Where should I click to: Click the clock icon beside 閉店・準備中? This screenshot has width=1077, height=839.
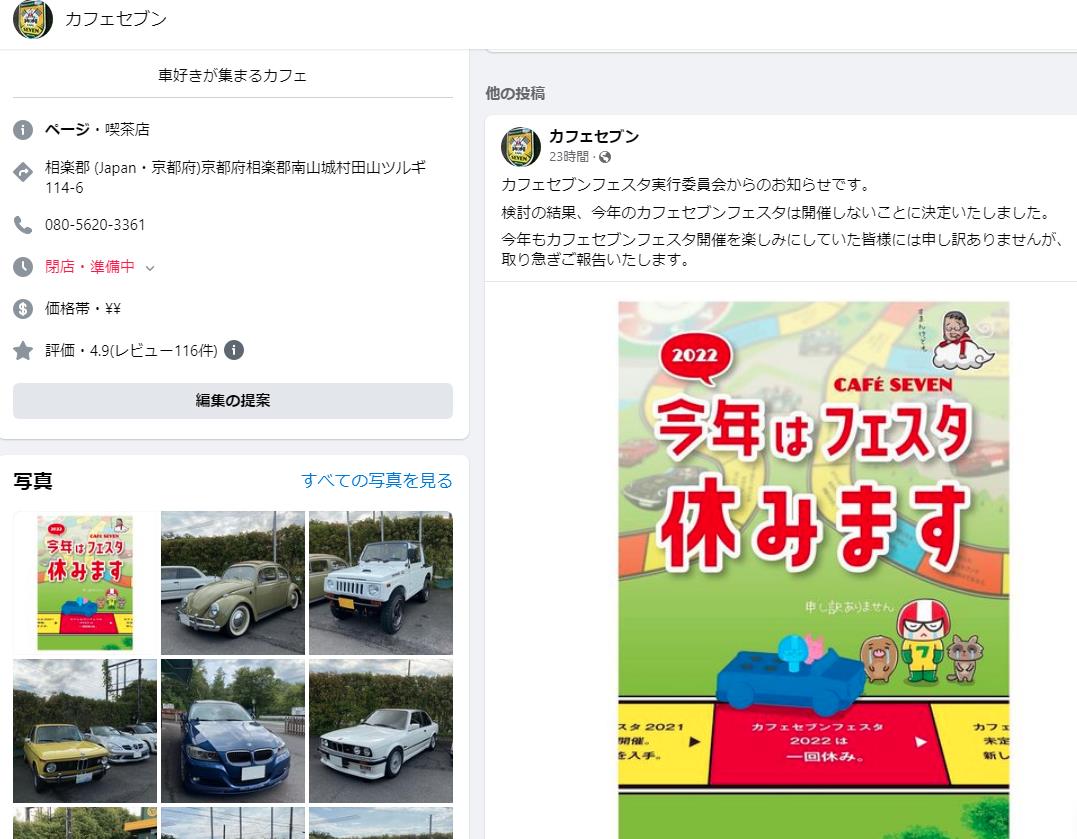pyautogui.click(x=23, y=267)
